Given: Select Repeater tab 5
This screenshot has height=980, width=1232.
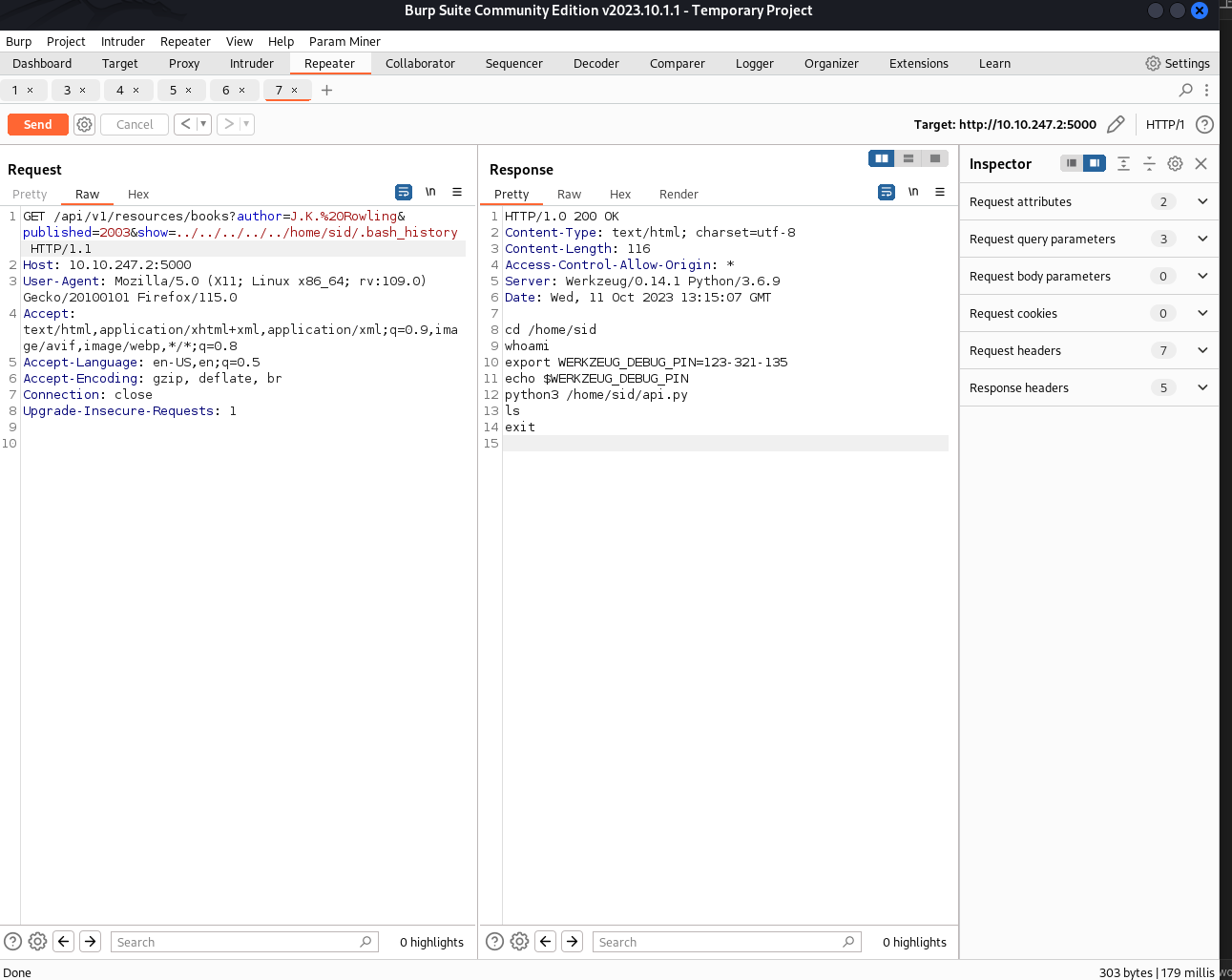Looking at the screenshot, I should [x=173, y=90].
